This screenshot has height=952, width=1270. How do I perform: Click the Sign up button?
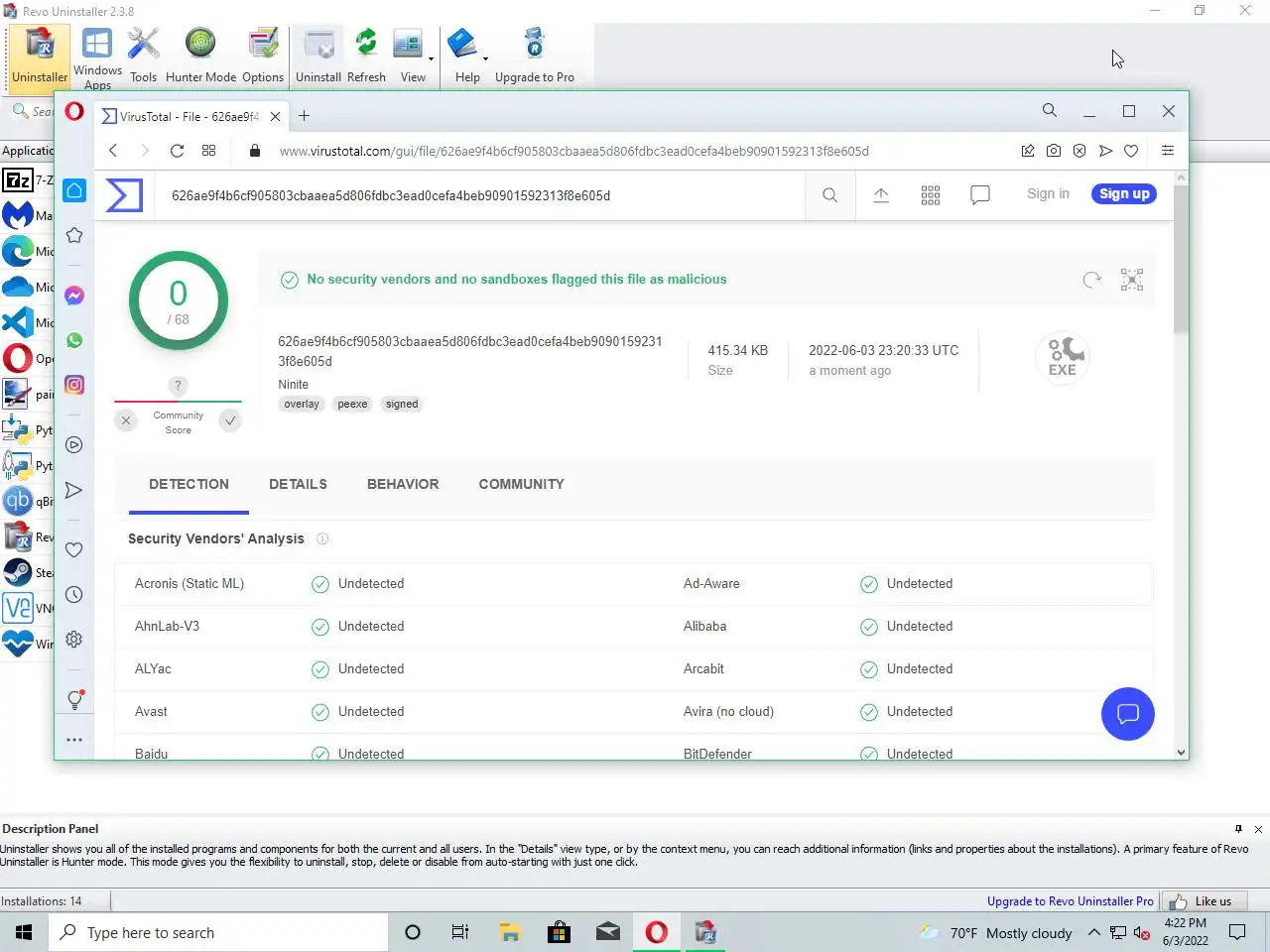(1124, 193)
